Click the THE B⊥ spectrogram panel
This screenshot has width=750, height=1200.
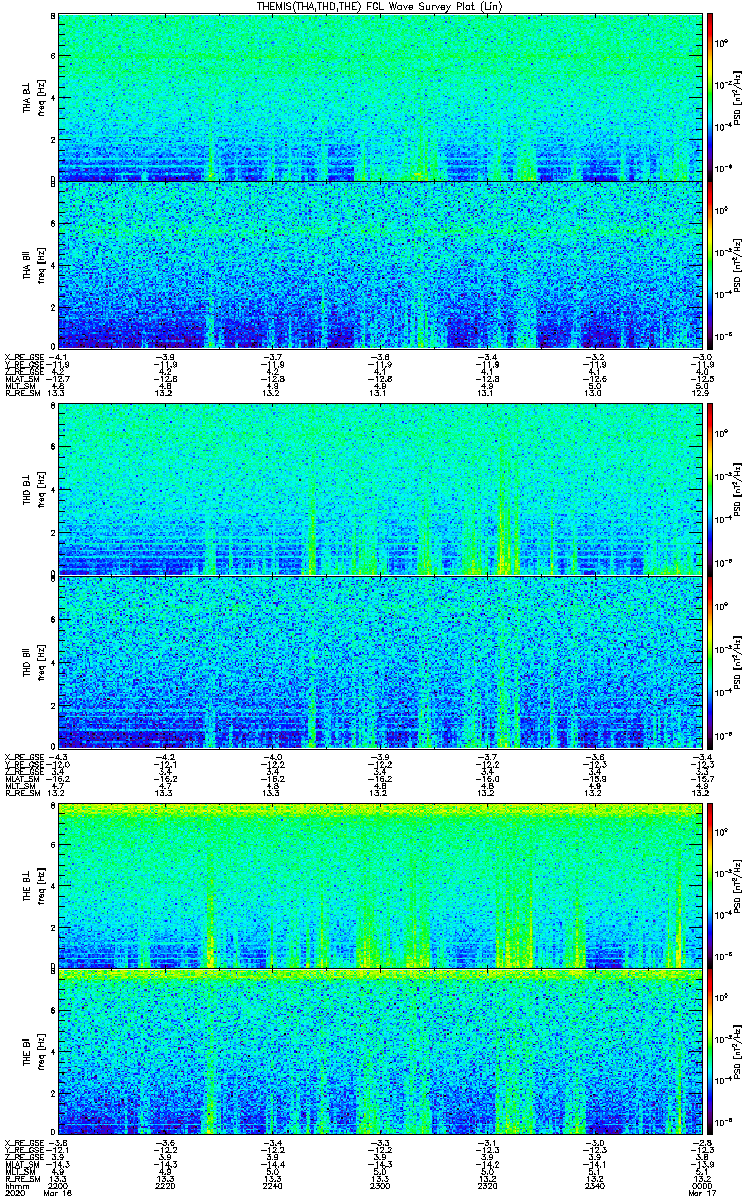[379, 886]
